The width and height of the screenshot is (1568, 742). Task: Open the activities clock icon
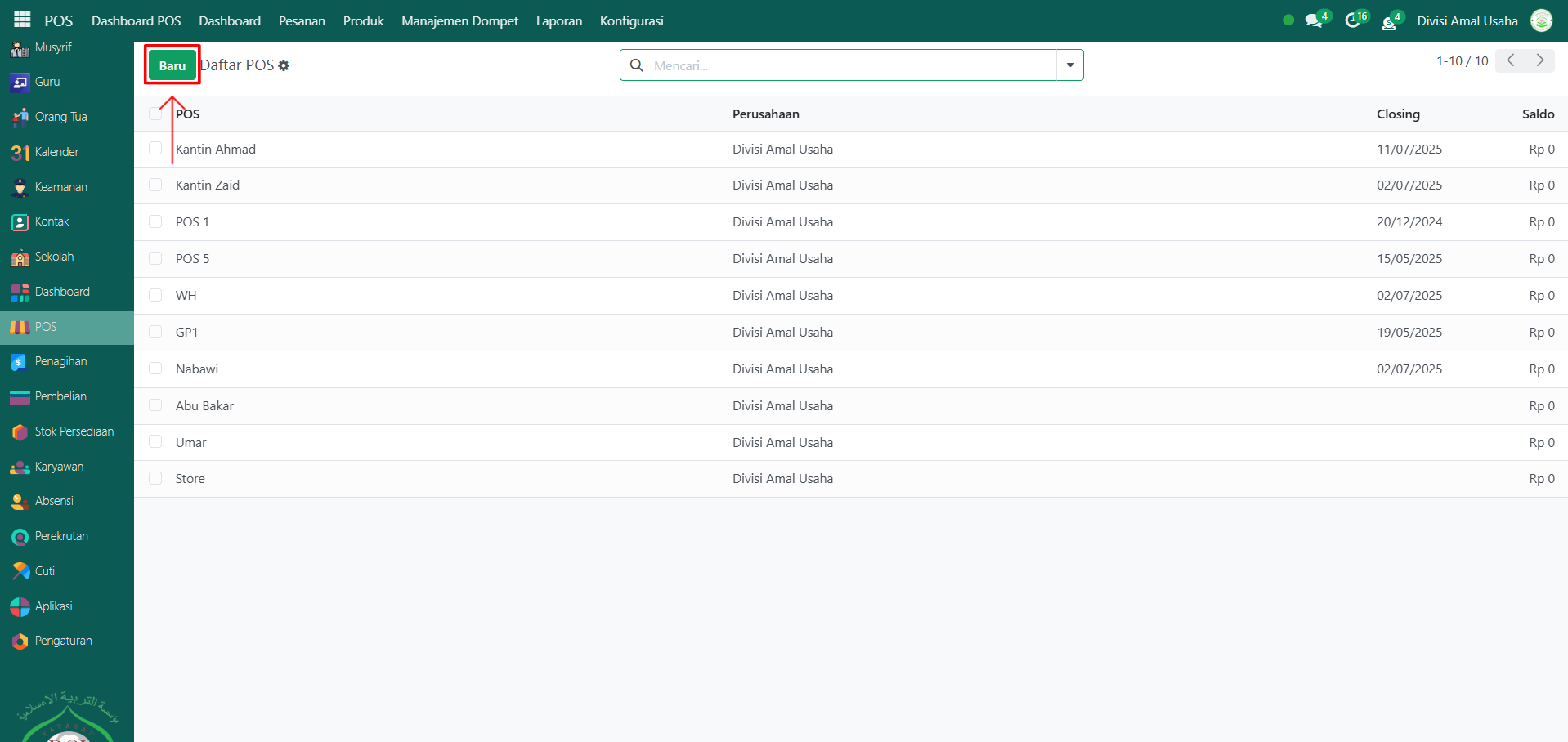(x=1353, y=21)
